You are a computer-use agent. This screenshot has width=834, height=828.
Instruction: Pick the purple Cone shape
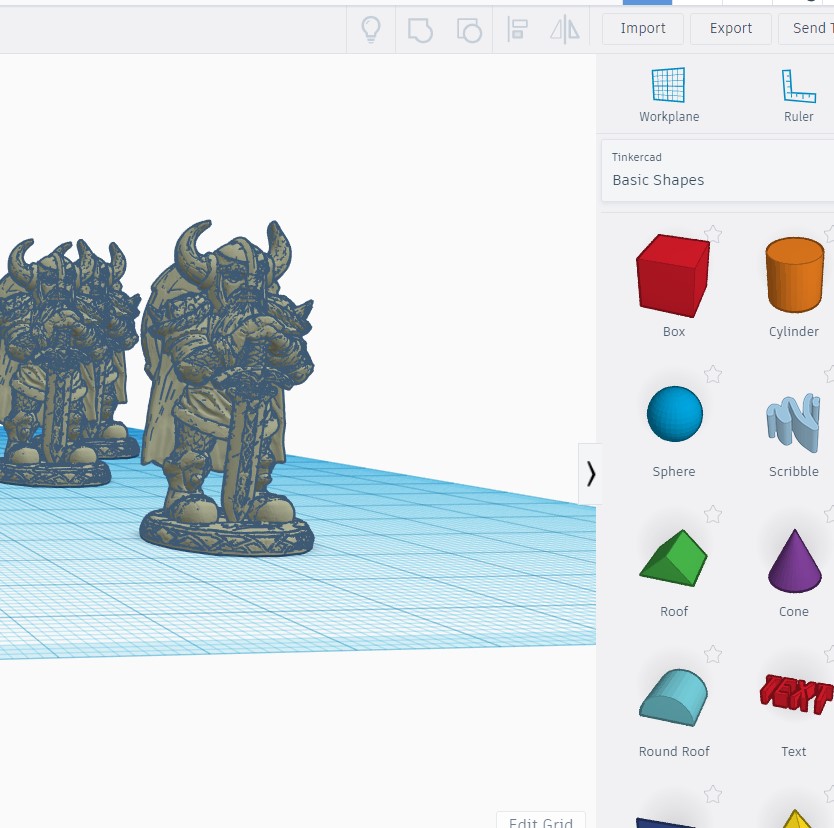(795, 561)
